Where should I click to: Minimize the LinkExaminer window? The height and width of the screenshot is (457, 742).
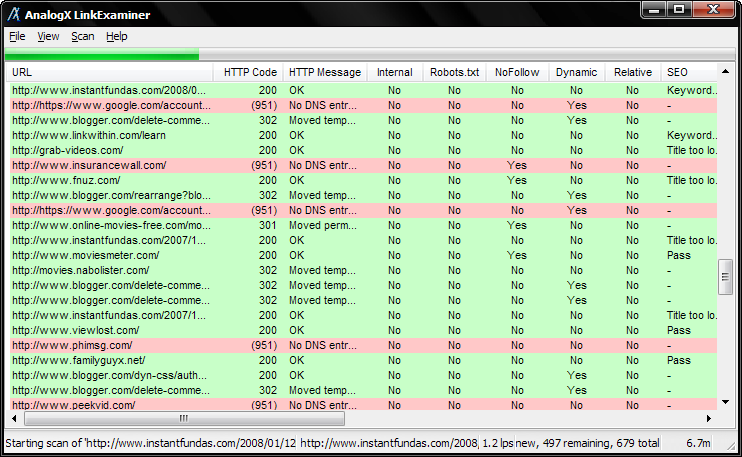point(654,9)
